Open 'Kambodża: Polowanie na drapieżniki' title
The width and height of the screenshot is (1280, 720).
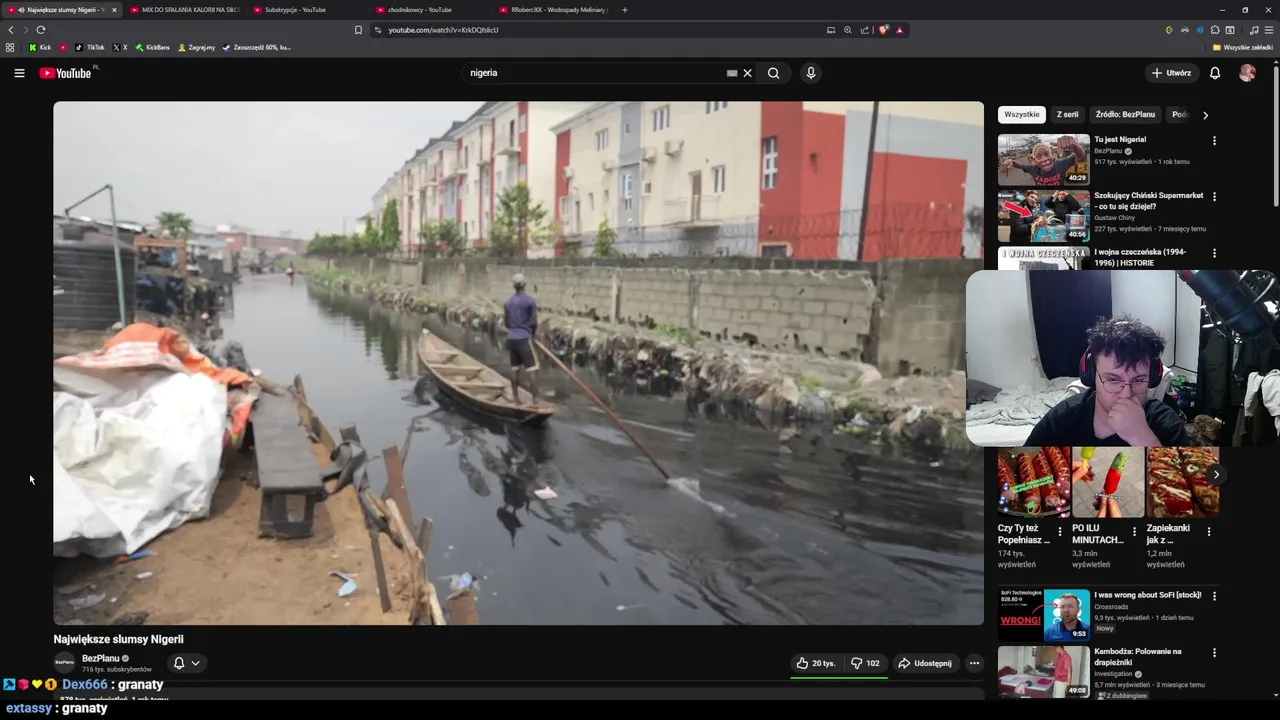[1138, 656]
